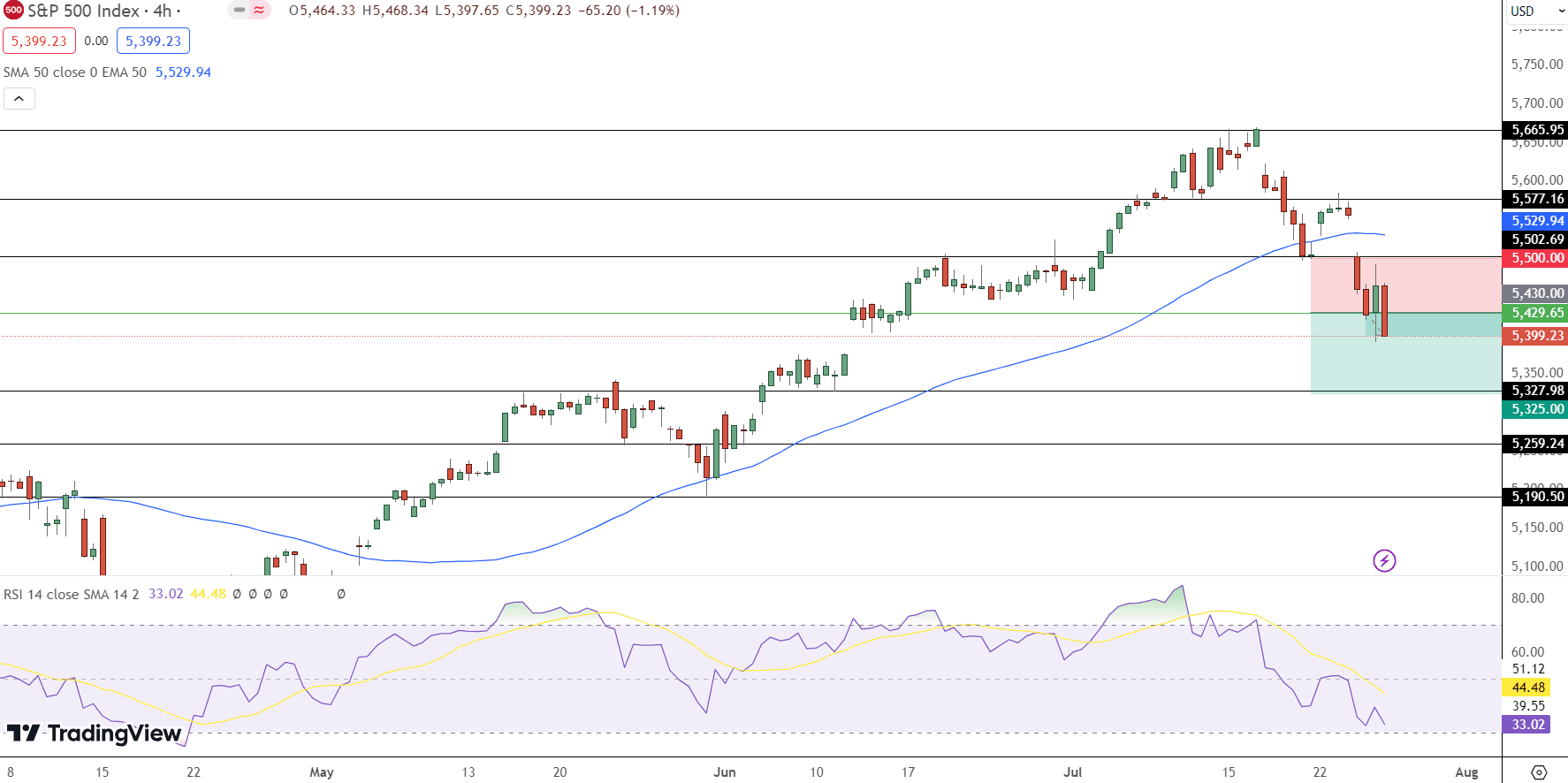This screenshot has height=783, width=1568.
Task: Select the SMA 50 close 0 EMA 50 legend
Action: (75, 72)
